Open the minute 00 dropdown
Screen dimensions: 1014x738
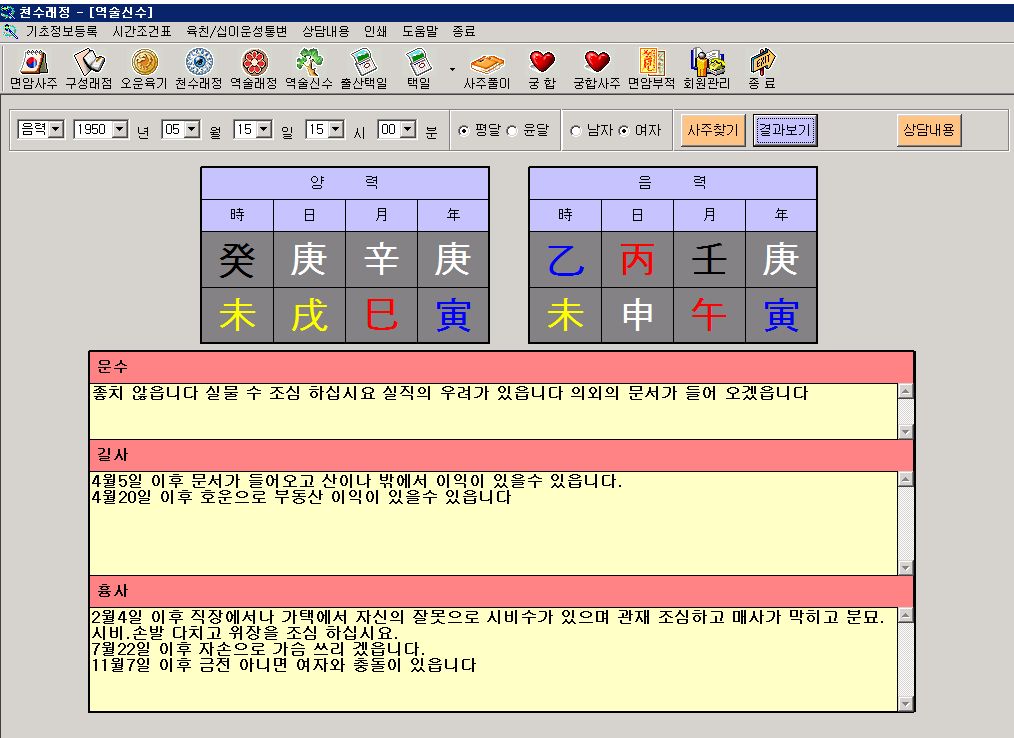408,129
